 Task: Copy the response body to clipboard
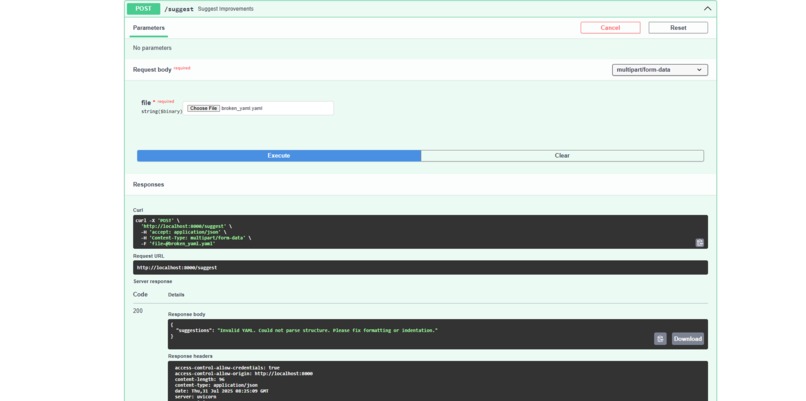pos(660,339)
